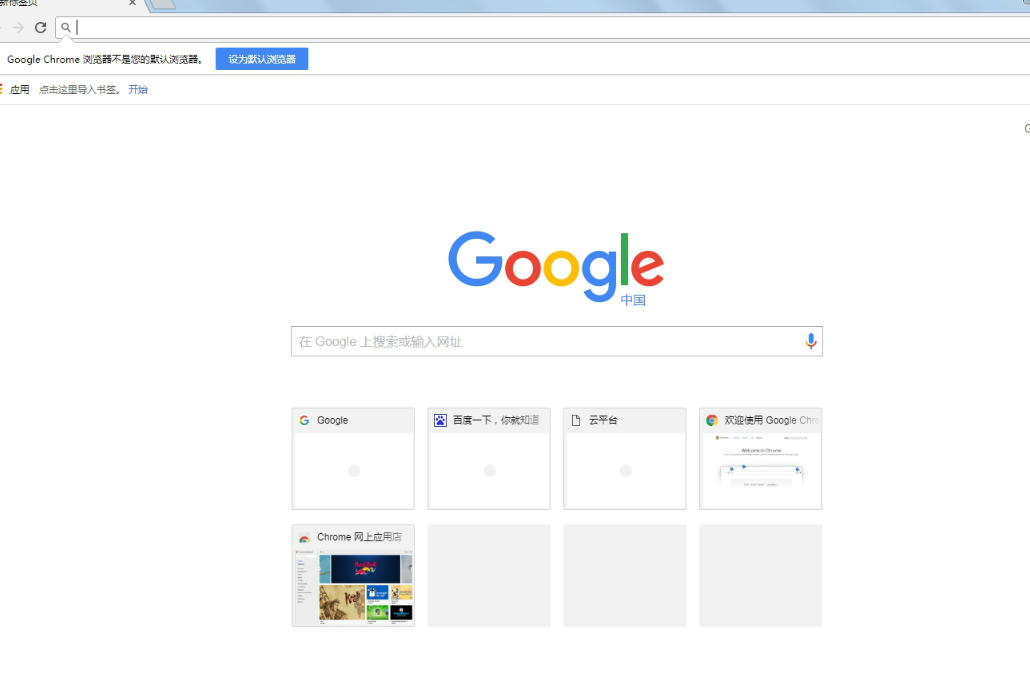The image size is (1030, 674).
Task: Go forward with the arrow button
Action: [18, 28]
